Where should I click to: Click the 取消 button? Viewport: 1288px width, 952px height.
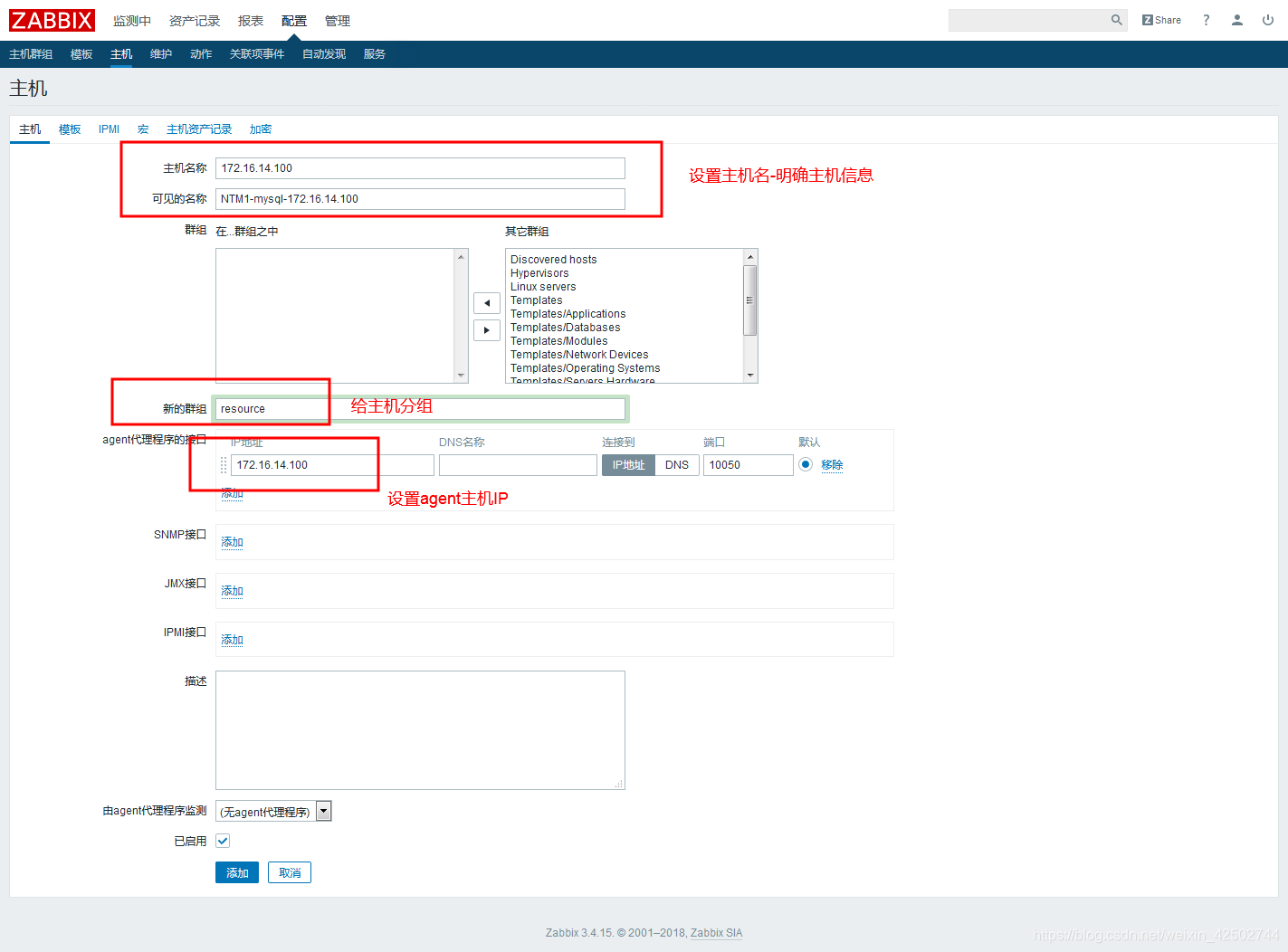[290, 872]
